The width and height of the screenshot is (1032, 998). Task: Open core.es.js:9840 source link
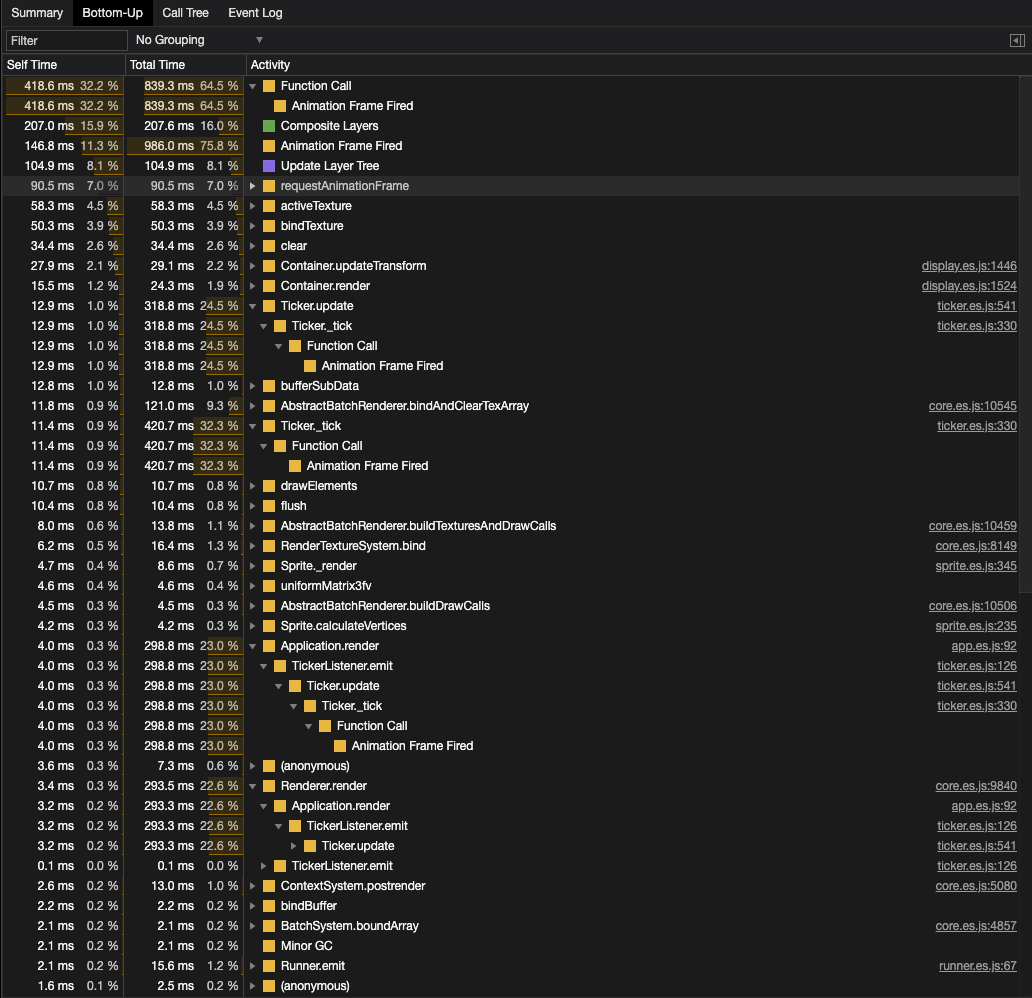976,785
